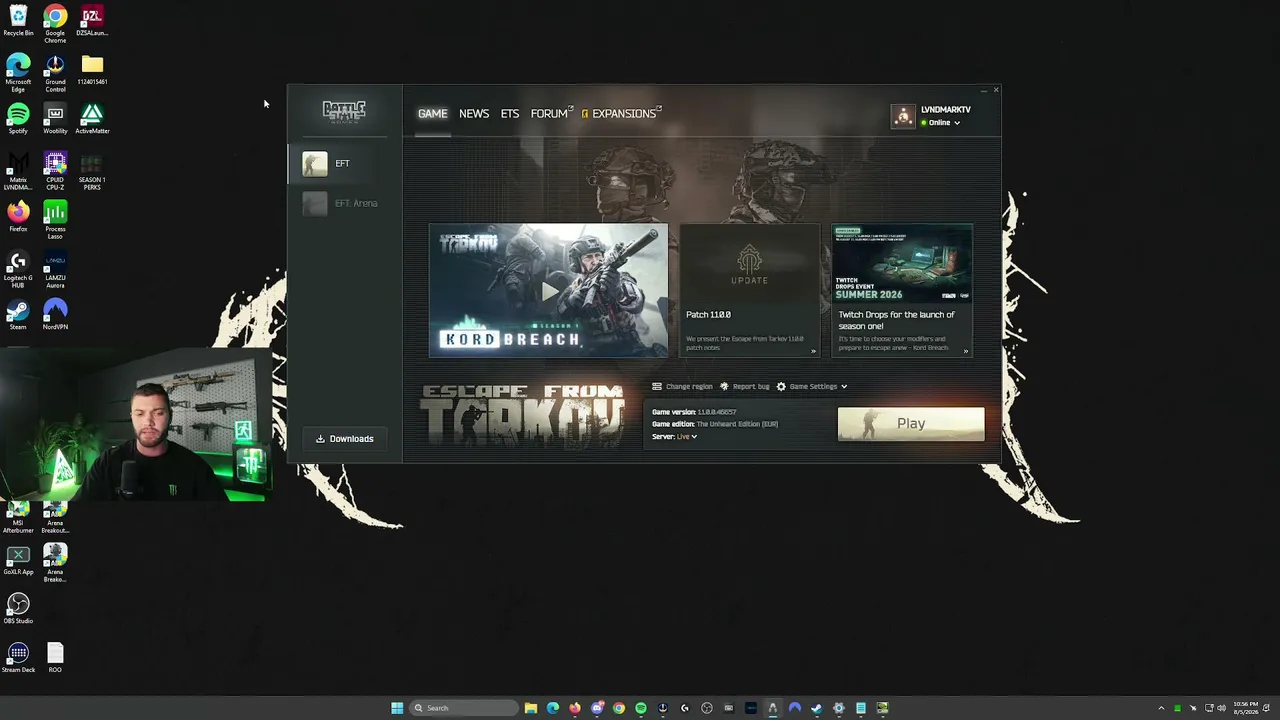Expand the Game Settings dropdown
The image size is (1280, 720).
pyautogui.click(x=812, y=386)
